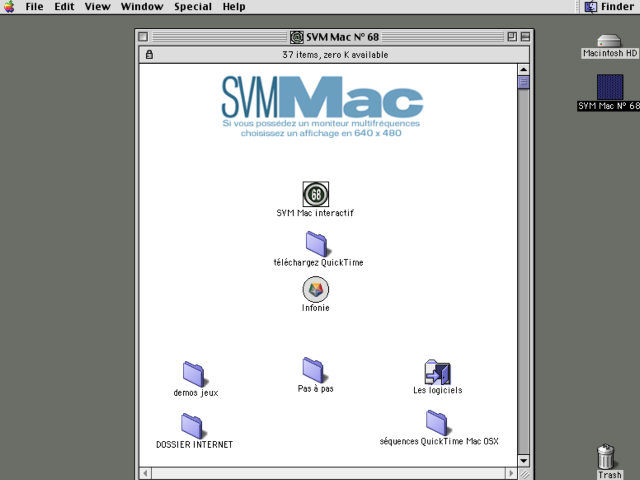Click the Les logiciels alias icon
The width and height of the screenshot is (640, 480).
click(x=437, y=372)
